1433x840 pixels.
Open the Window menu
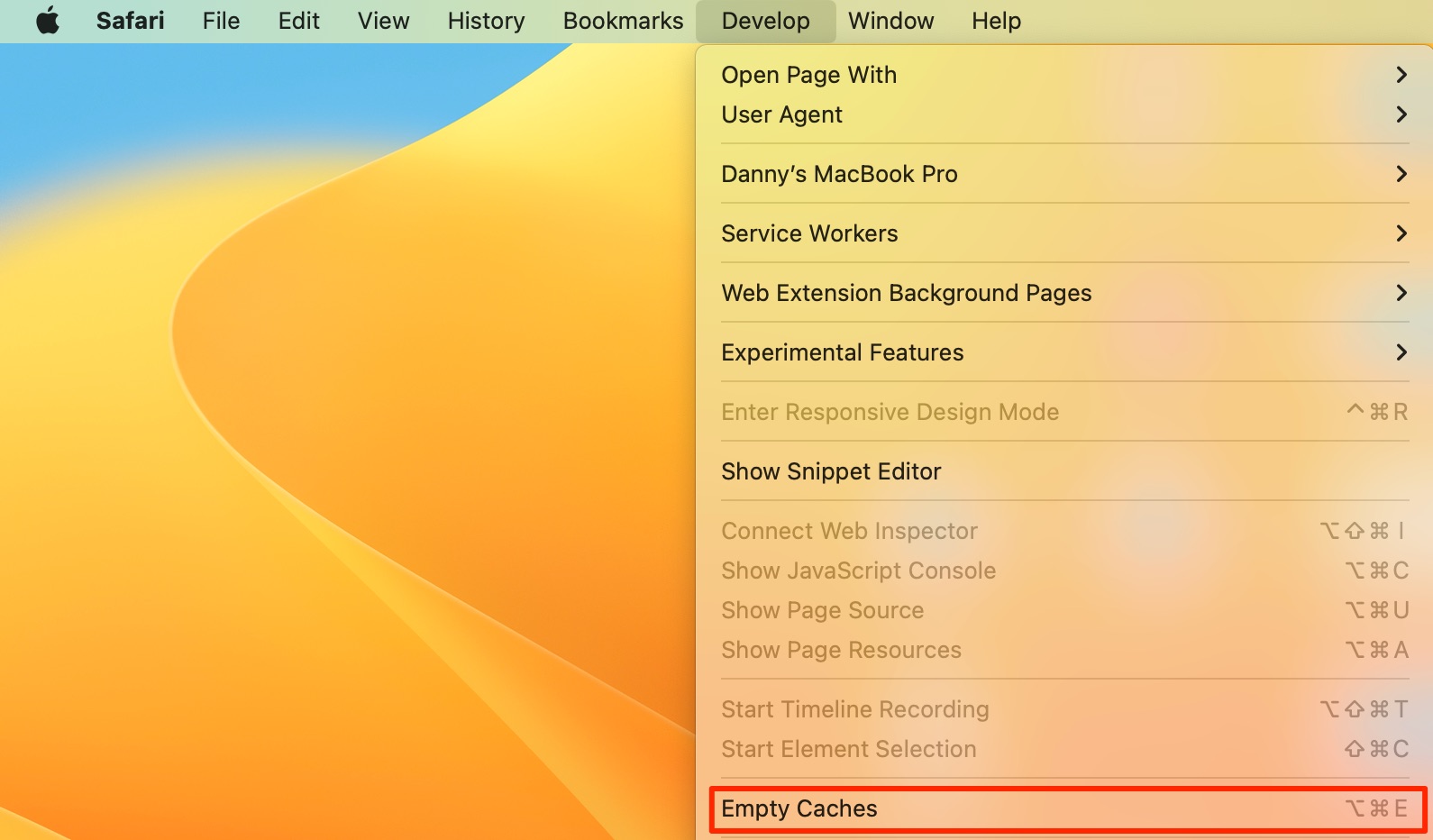(891, 21)
